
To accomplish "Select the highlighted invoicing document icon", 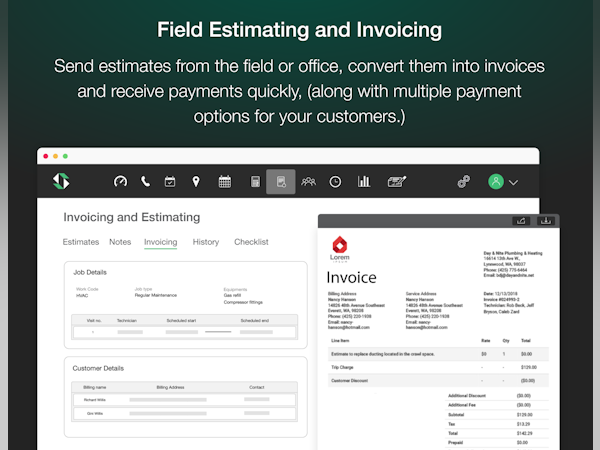I will click(x=281, y=181).
